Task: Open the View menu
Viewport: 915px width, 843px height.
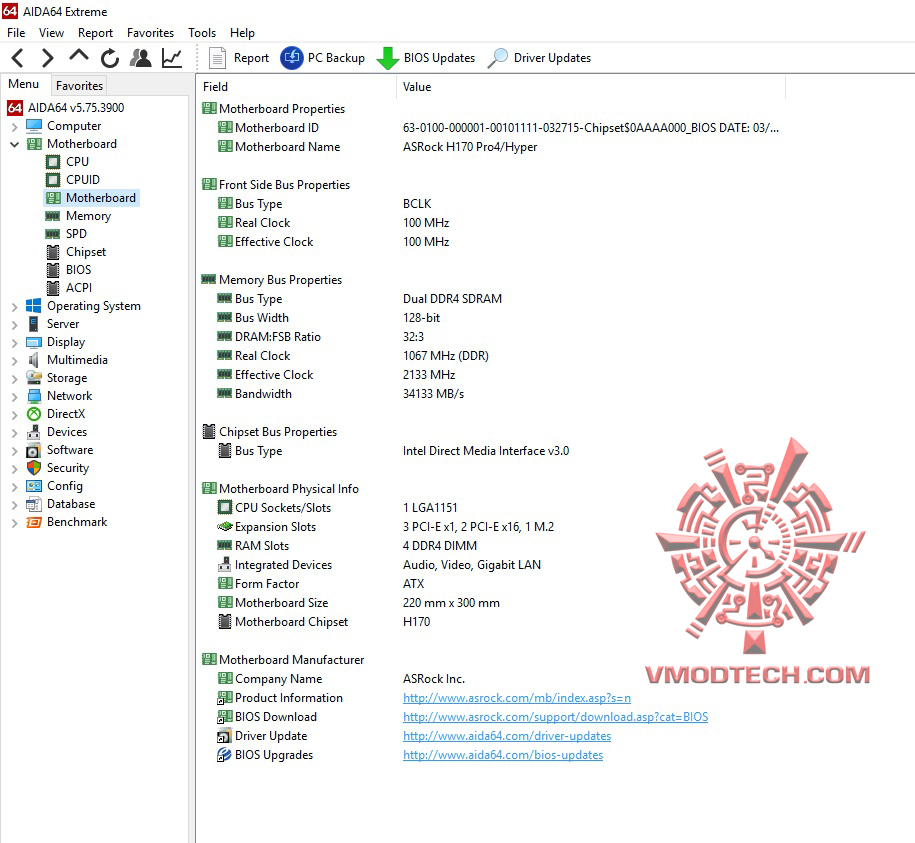Action: (51, 33)
